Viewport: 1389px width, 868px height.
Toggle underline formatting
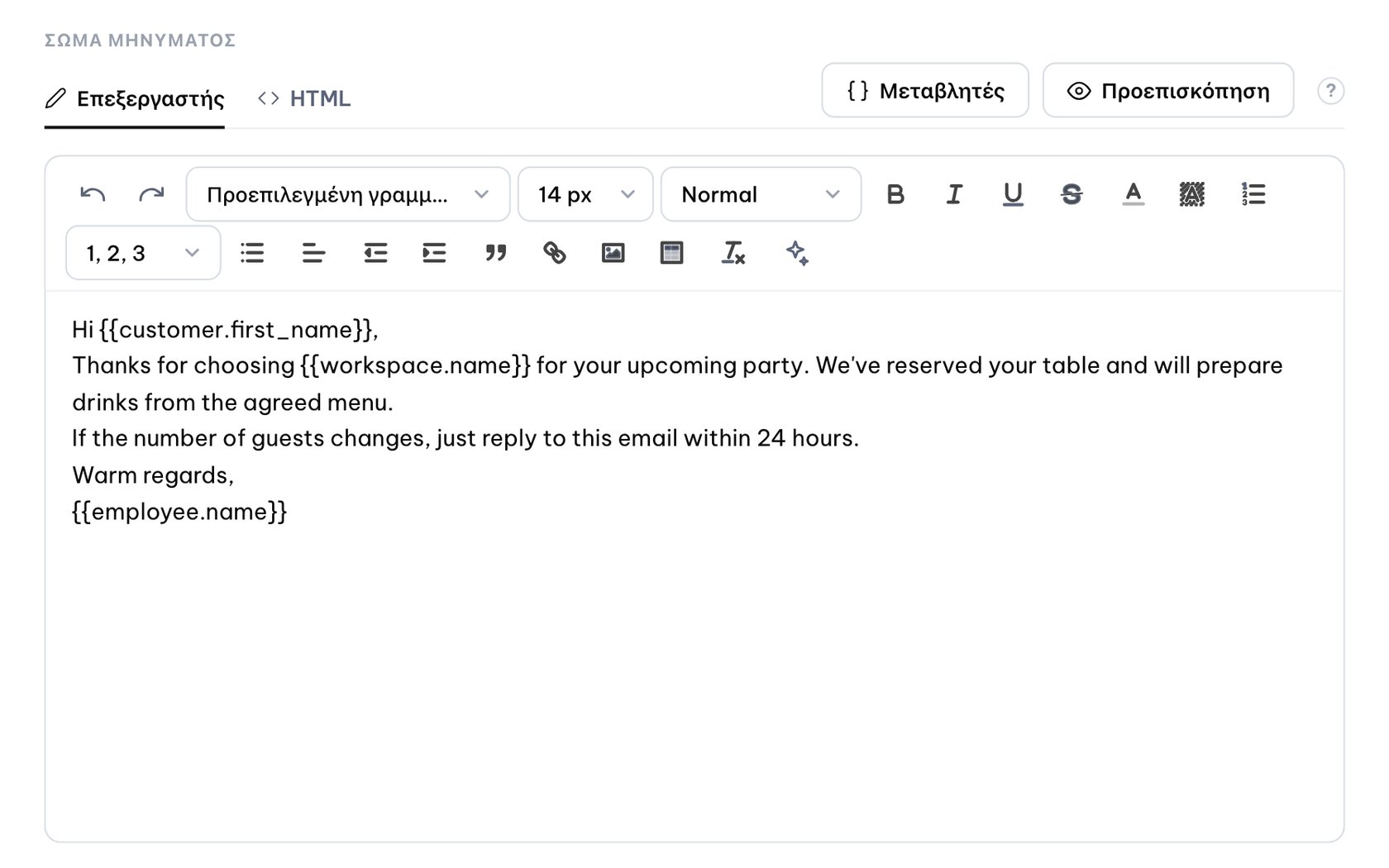click(x=1013, y=194)
